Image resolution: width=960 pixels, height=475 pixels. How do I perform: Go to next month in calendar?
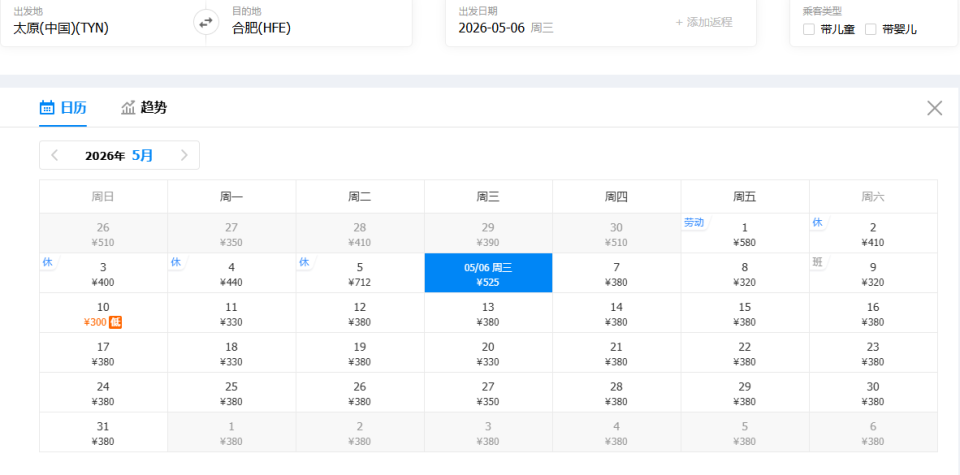pyautogui.click(x=184, y=155)
